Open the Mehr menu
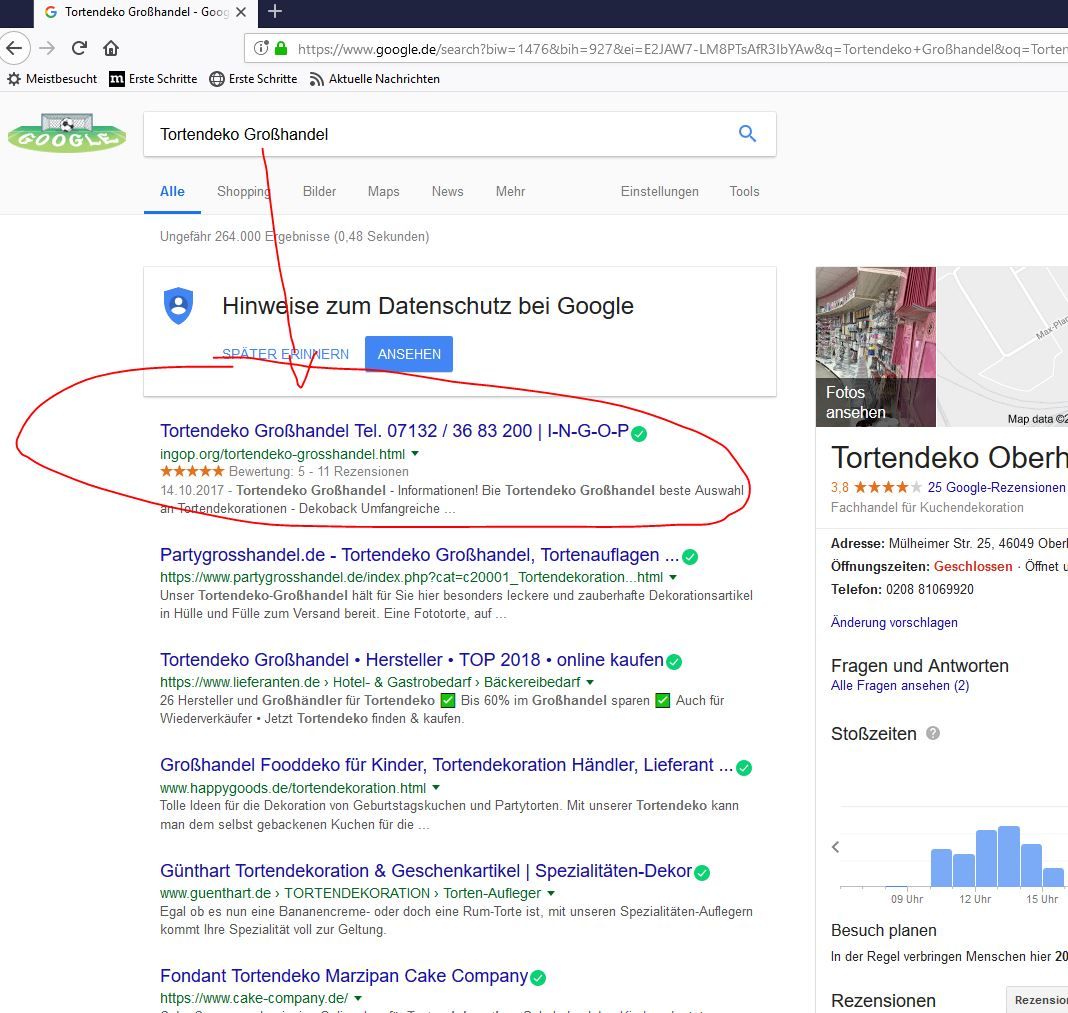The image size is (1068, 1013). 510,191
